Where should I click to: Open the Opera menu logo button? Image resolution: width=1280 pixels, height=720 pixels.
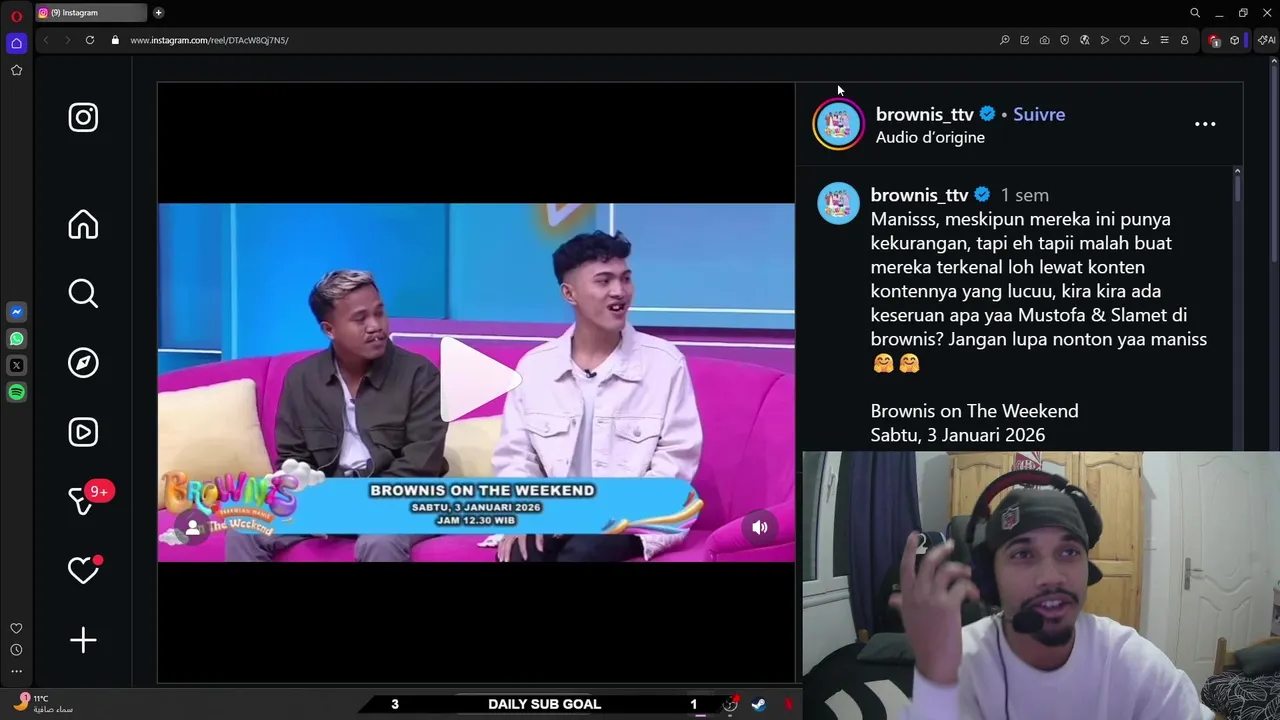coord(16,15)
